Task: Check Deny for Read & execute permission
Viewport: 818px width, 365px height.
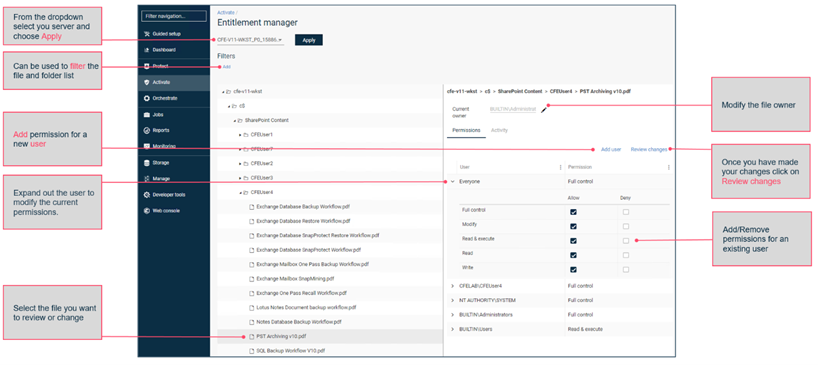Action: tap(625, 241)
